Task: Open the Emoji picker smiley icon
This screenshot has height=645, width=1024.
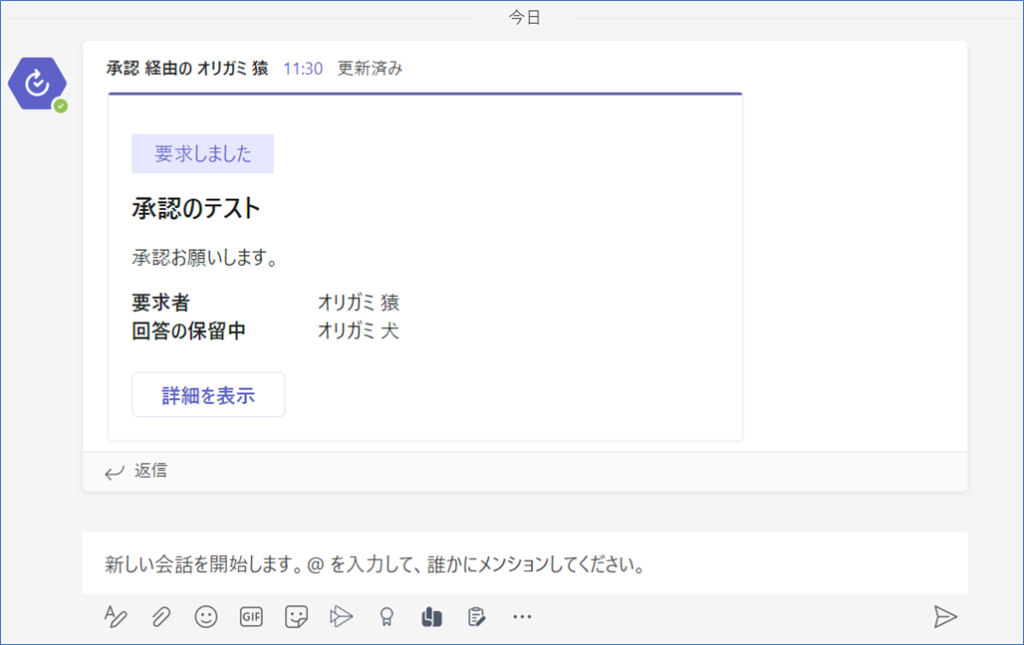Action: tap(206, 617)
